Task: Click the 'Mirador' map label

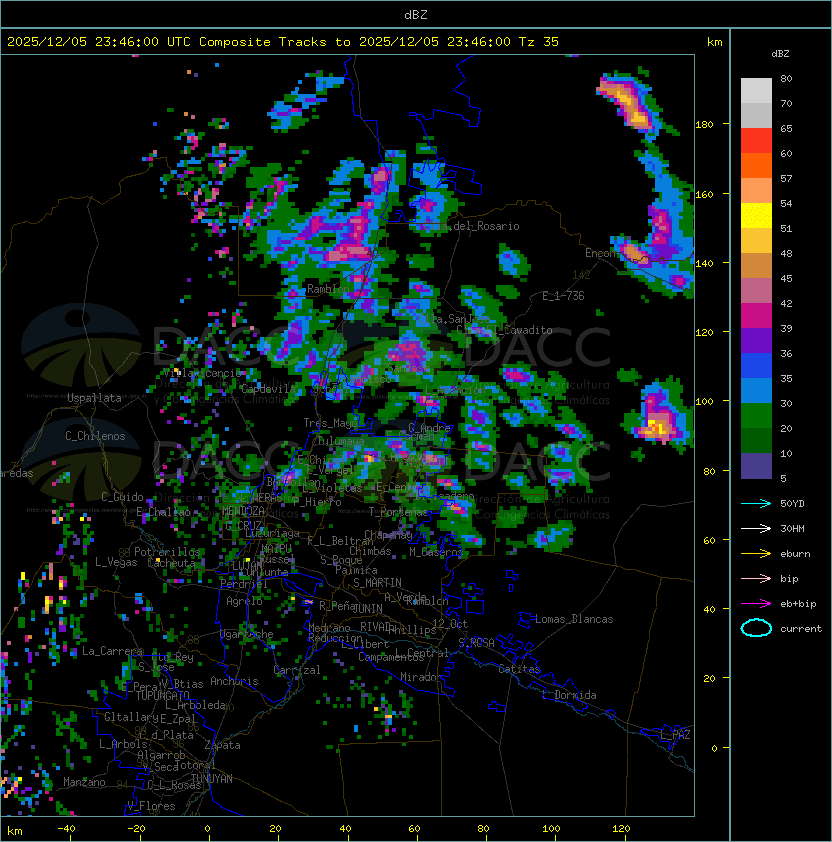Action: click(x=421, y=677)
